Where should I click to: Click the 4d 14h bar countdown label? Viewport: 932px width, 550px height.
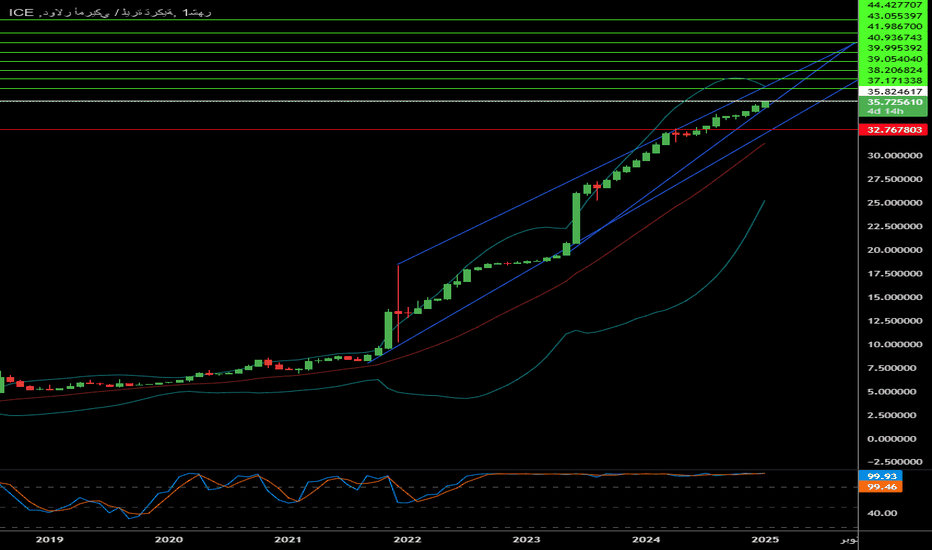point(885,111)
